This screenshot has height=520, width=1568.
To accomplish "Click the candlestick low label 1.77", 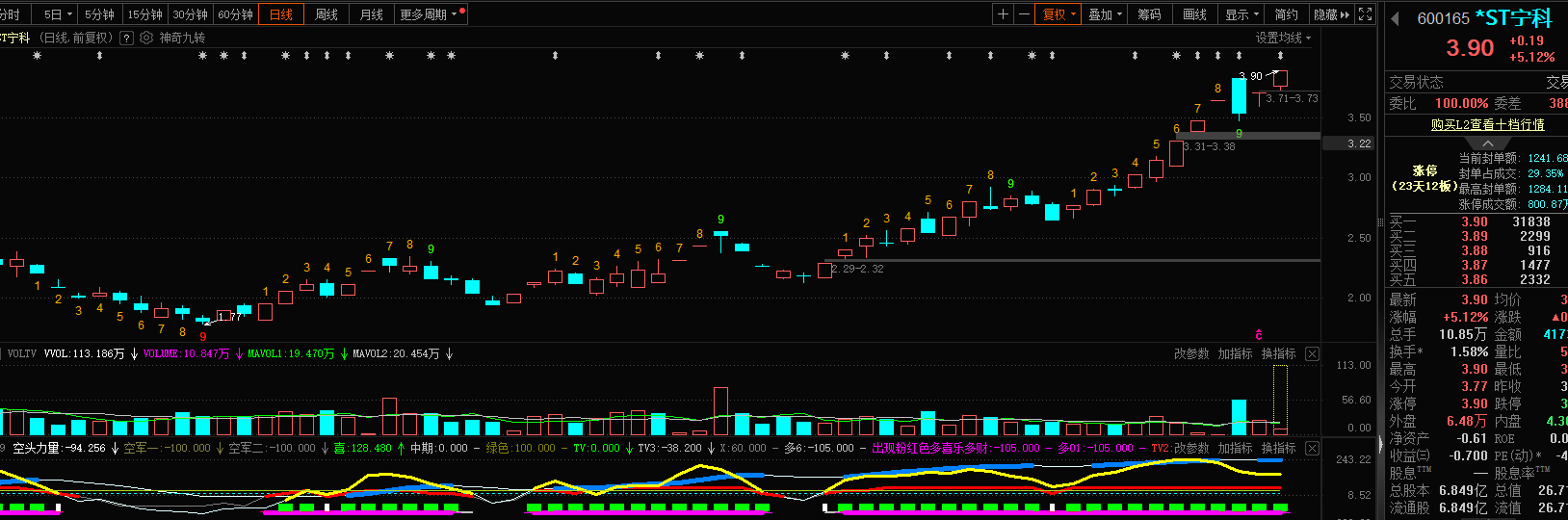I will tap(229, 317).
